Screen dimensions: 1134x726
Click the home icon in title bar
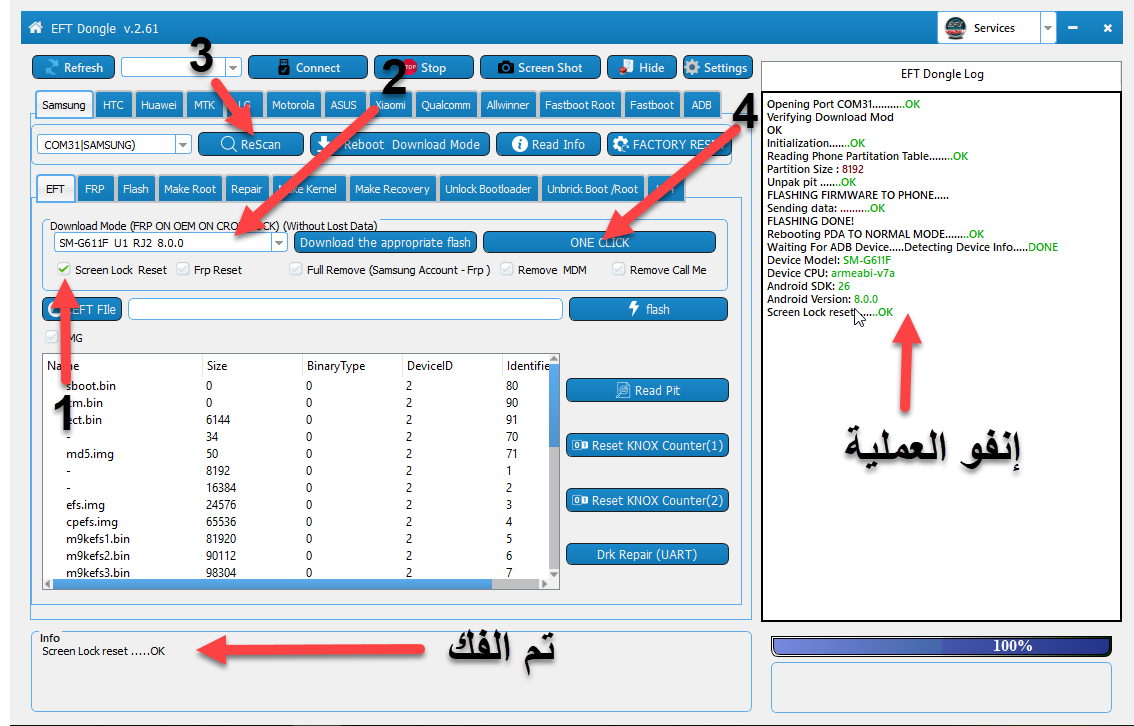click(35, 28)
